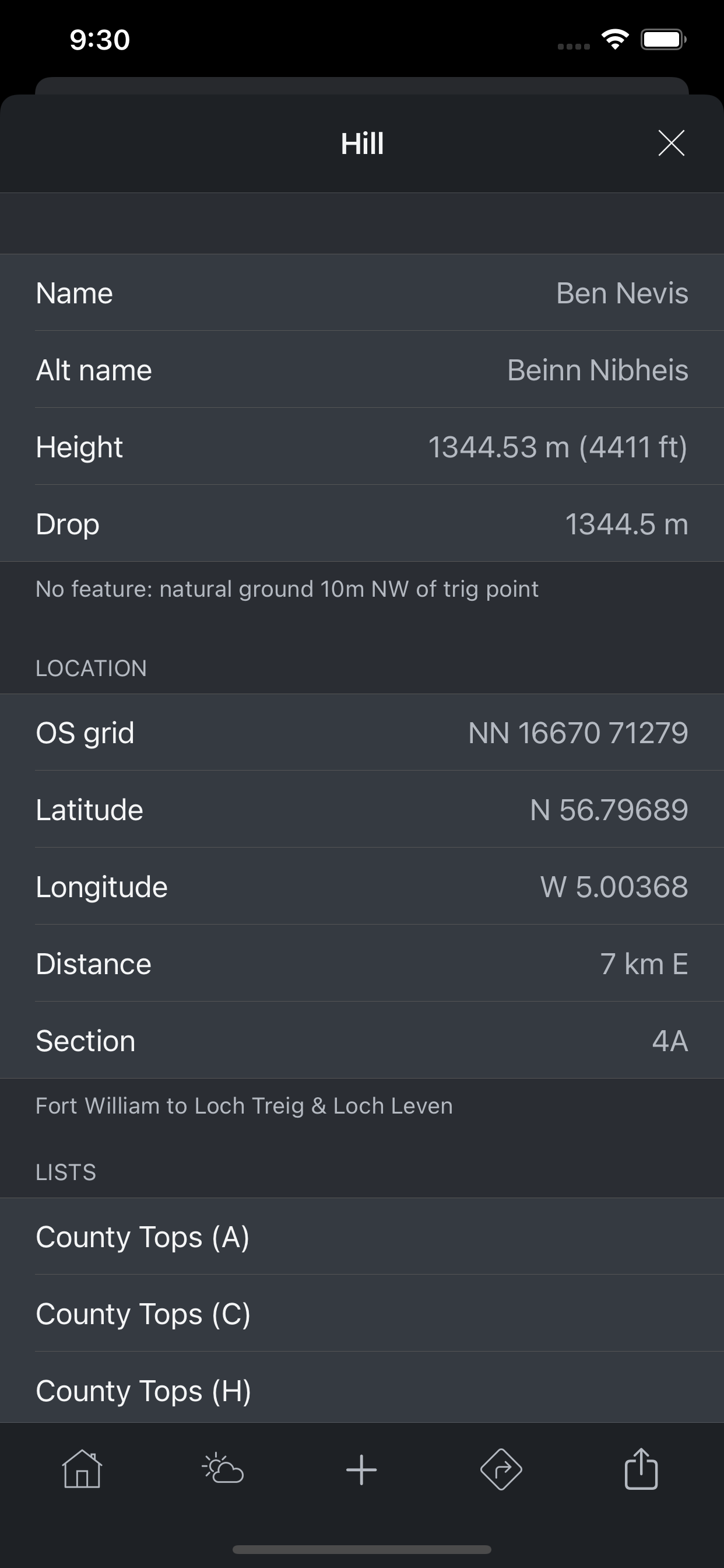Screen dimensions: 724x1568
Task: Close the Hill details sheet
Action: point(671,143)
